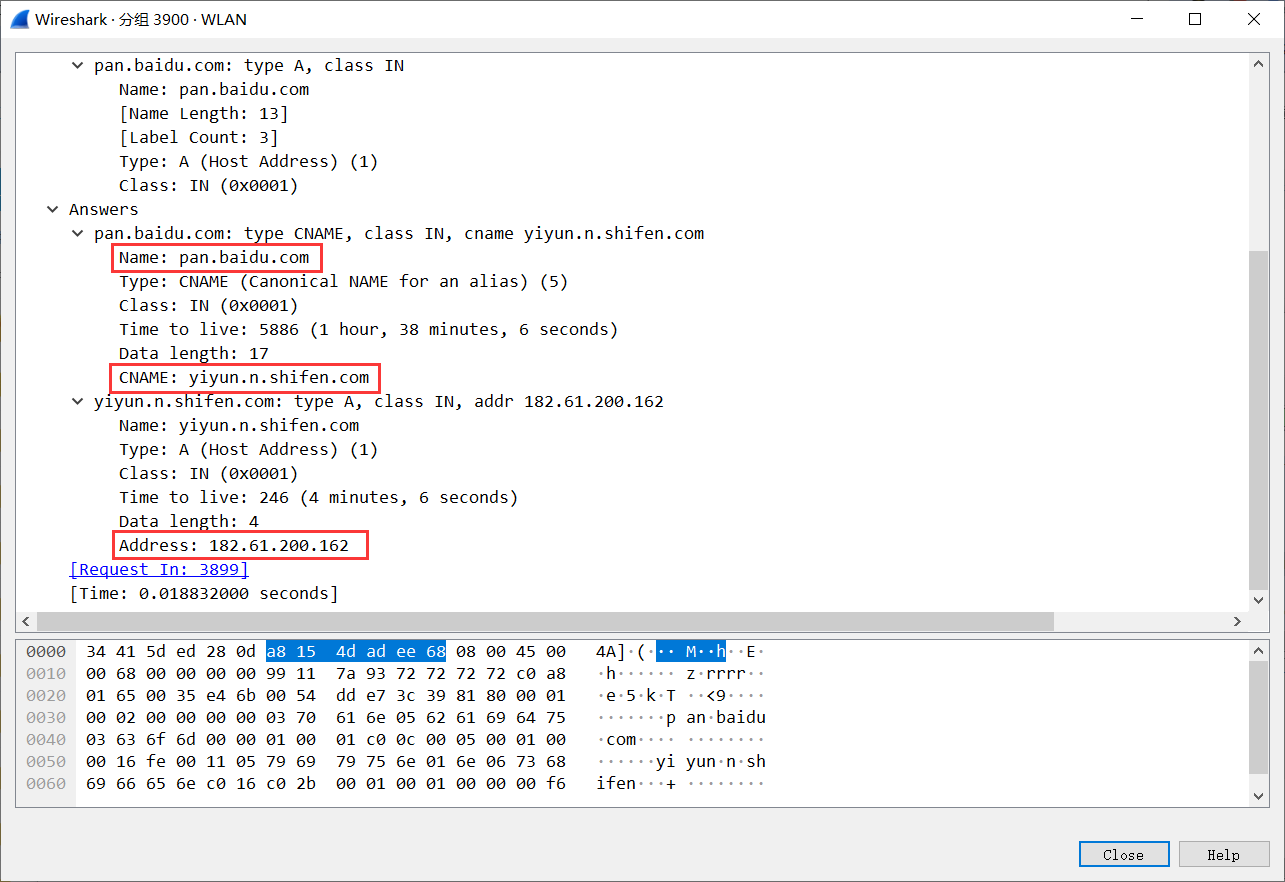Click the hex pane scroll down arrow
1285x882 pixels.
pyautogui.click(x=1259, y=795)
